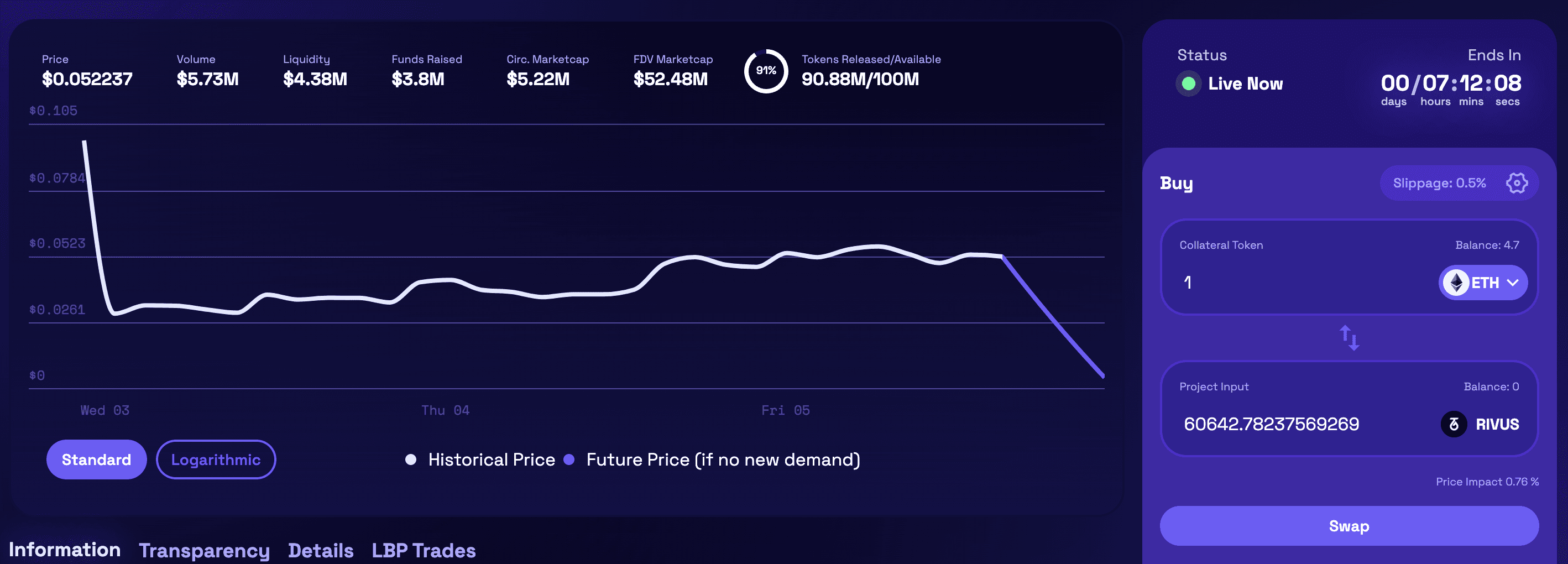Screen dimensions: 1568x564
Task: Click the swap direction arrows icon
Action: (x=1349, y=337)
